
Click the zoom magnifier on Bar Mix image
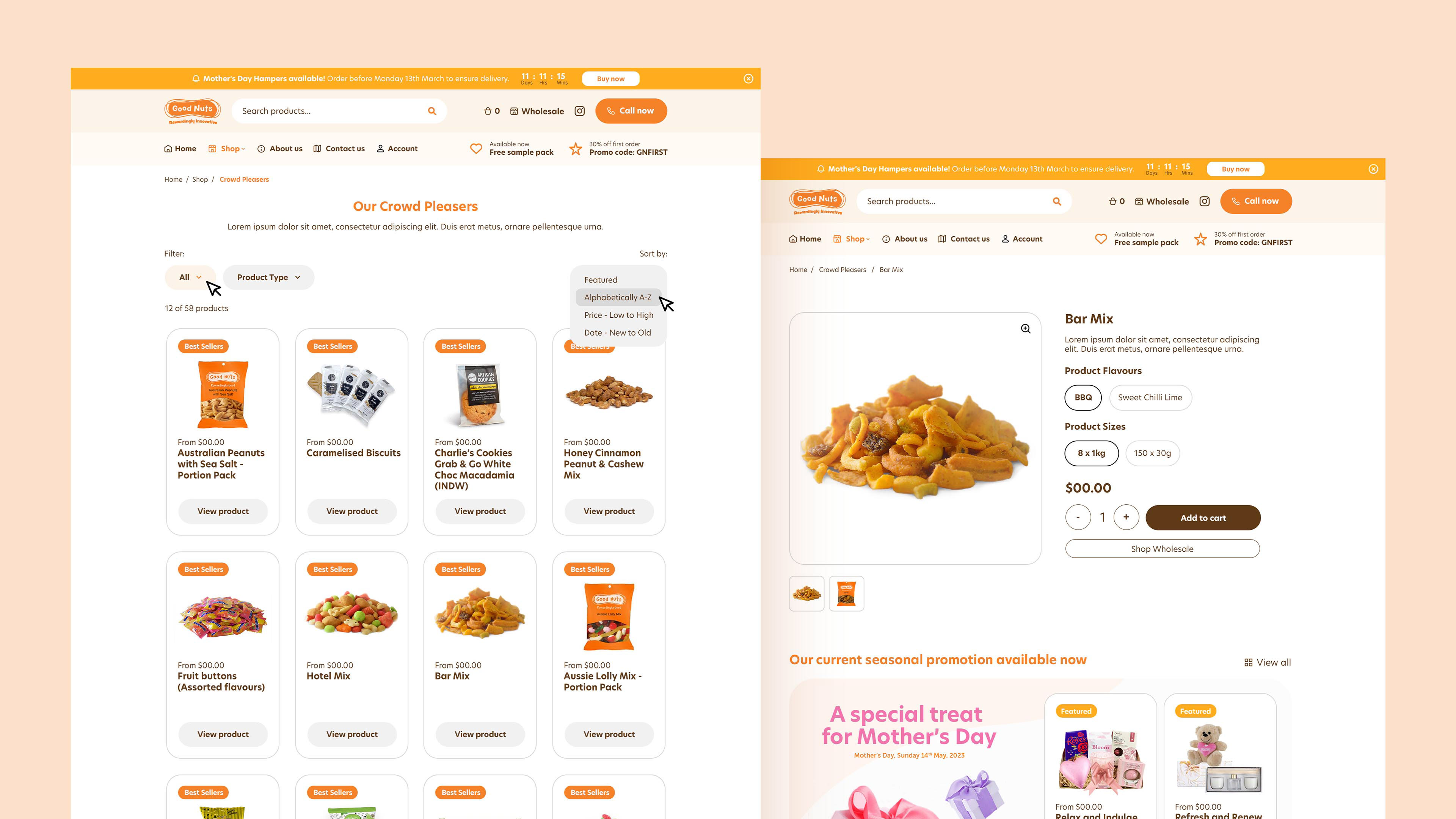1025,329
